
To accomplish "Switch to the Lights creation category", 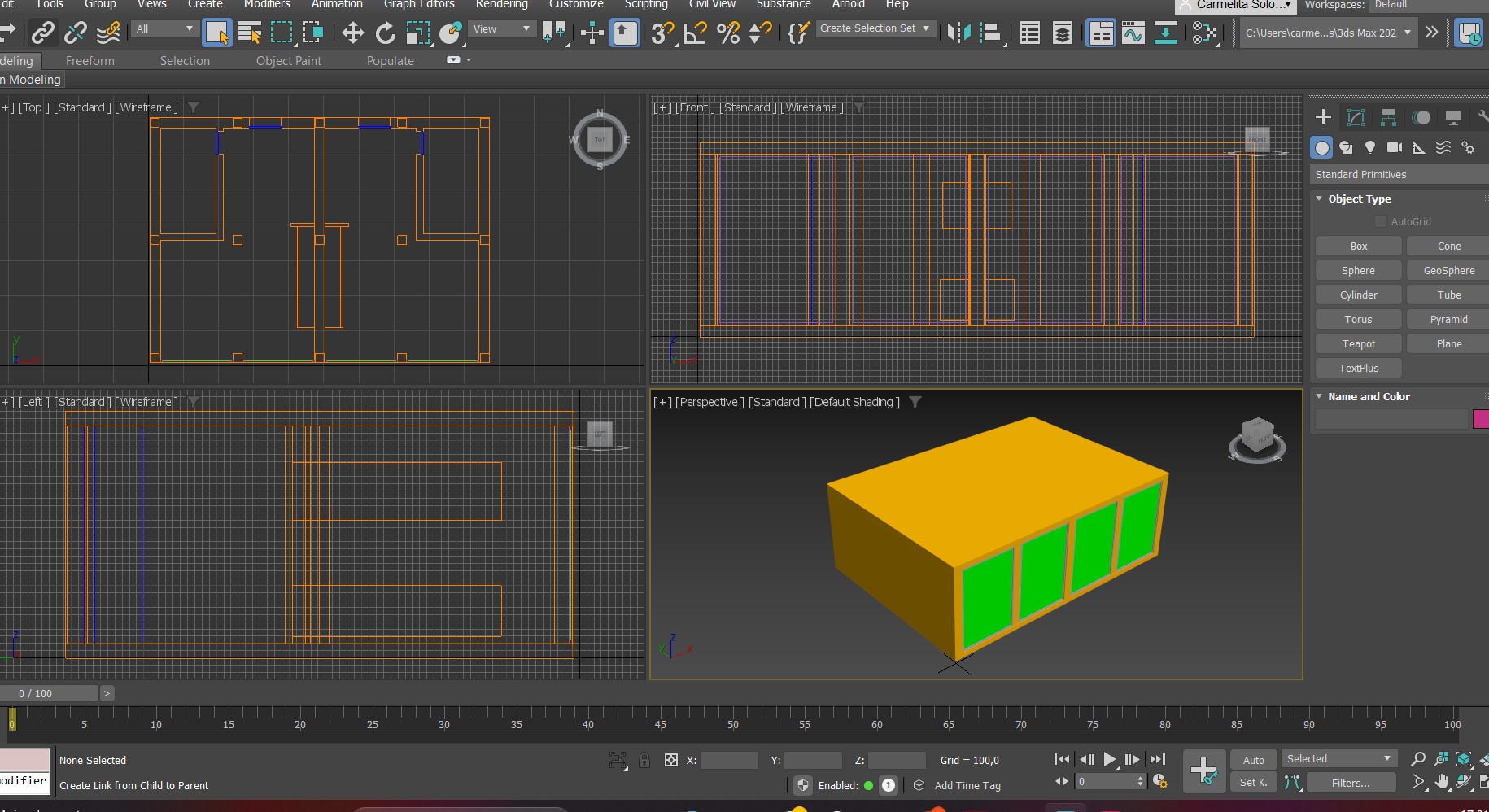I will 1370,147.
